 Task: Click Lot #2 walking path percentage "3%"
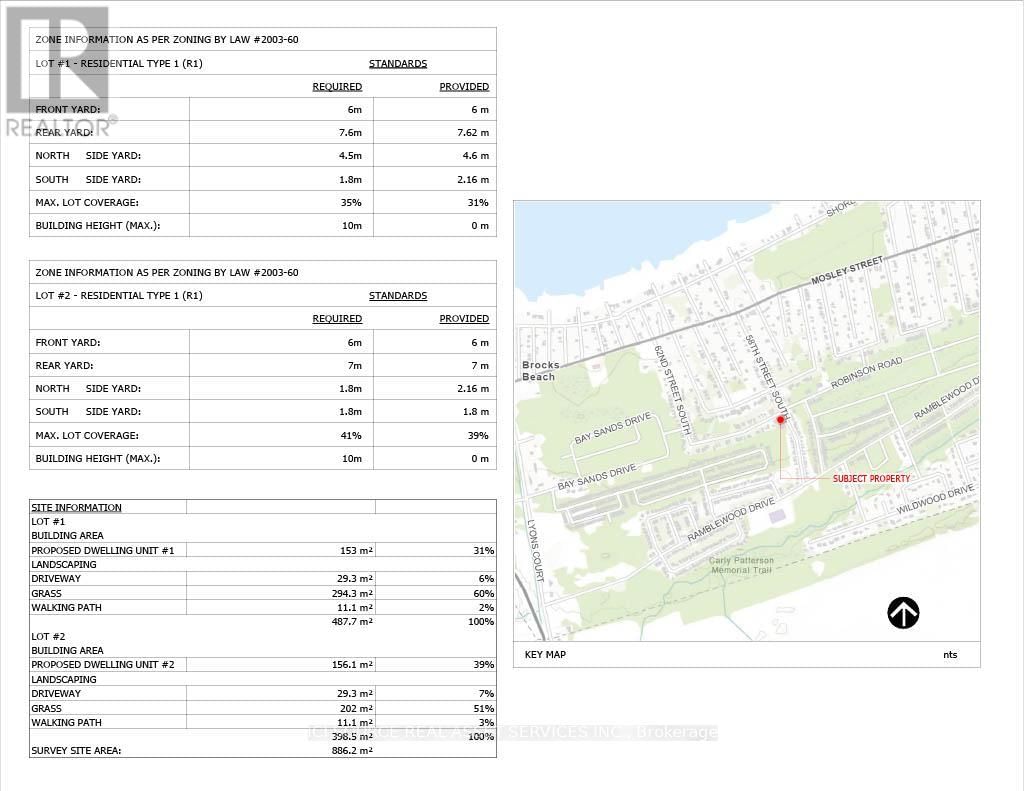pyautogui.click(x=486, y=722)
